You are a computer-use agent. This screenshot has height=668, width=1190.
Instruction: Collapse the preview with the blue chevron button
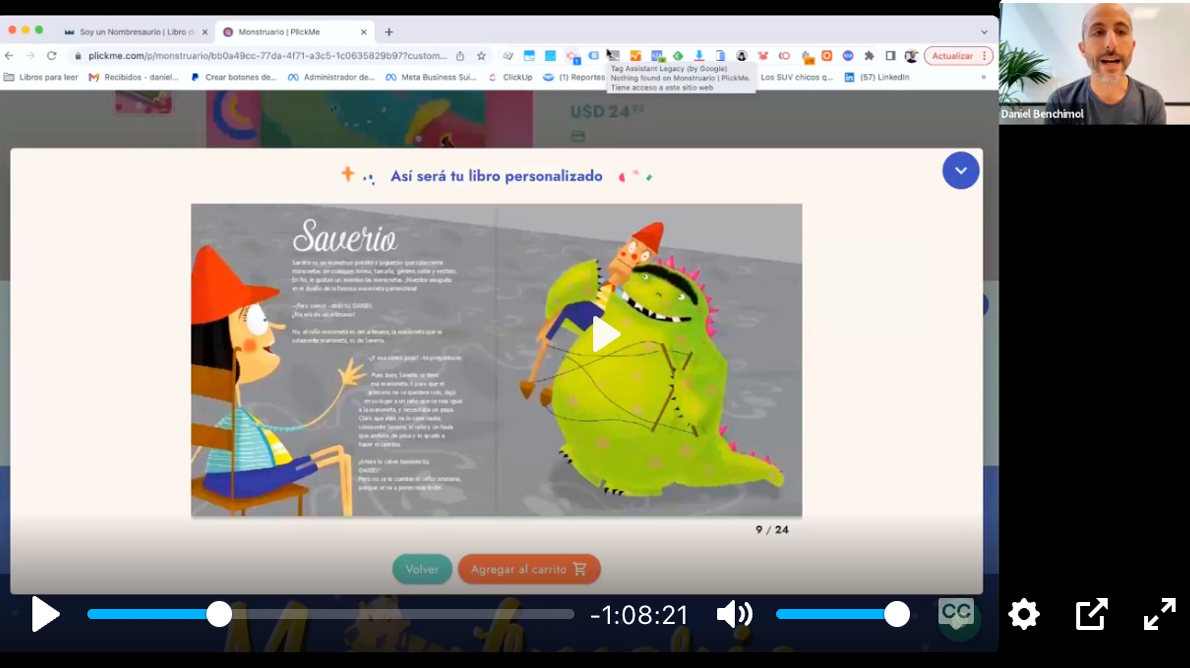961,171
